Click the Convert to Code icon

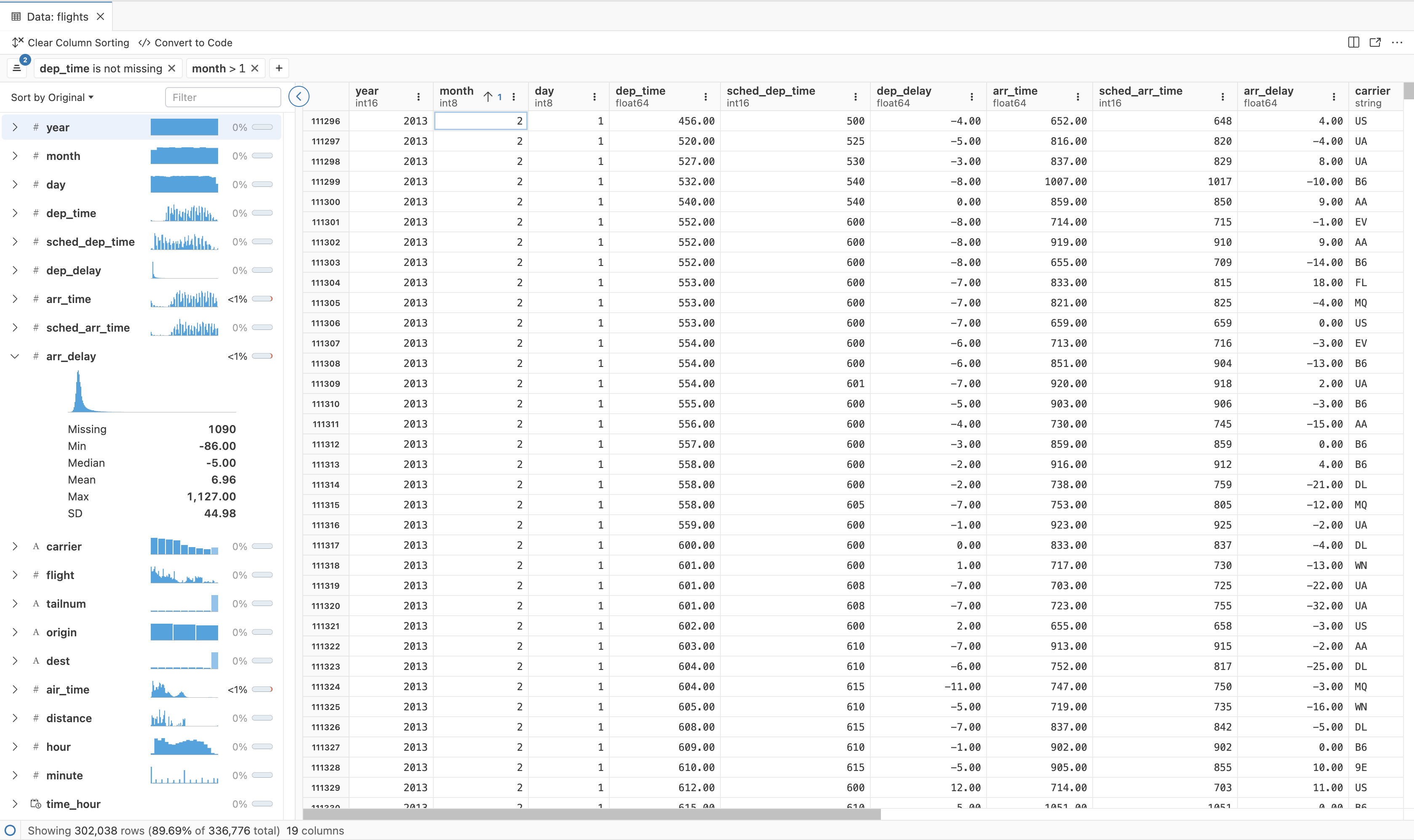[144, 43]
